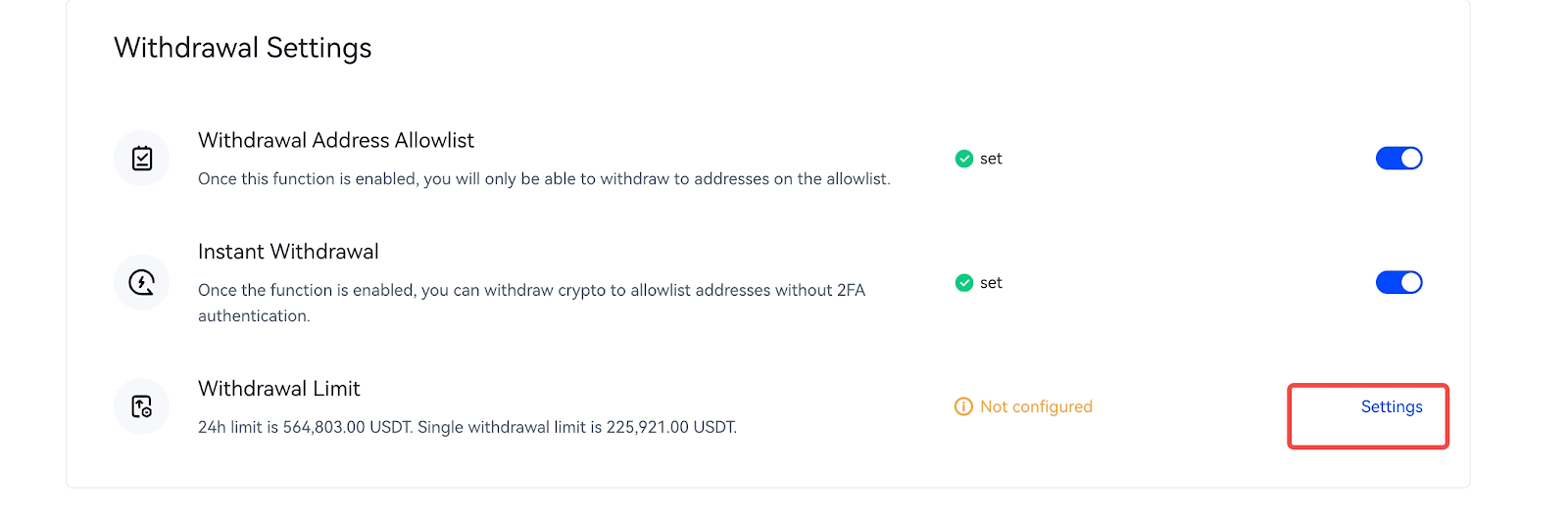Viewport: 1568px width, 520px height.
Task: Click the set label for Instant Withdrawal
Action: tap(991, 283)
